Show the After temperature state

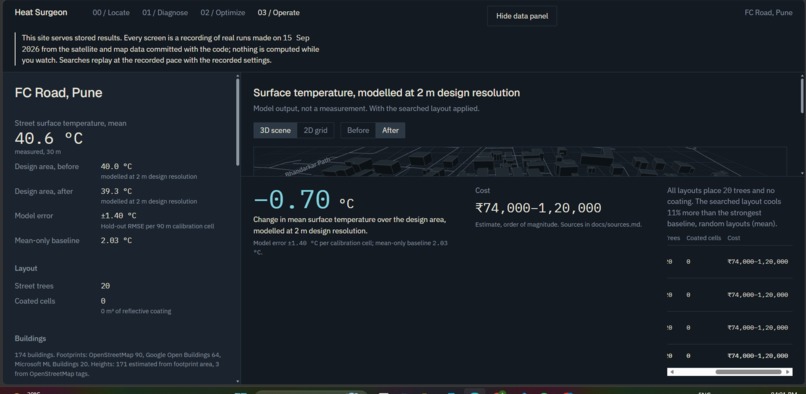(390, 130)
